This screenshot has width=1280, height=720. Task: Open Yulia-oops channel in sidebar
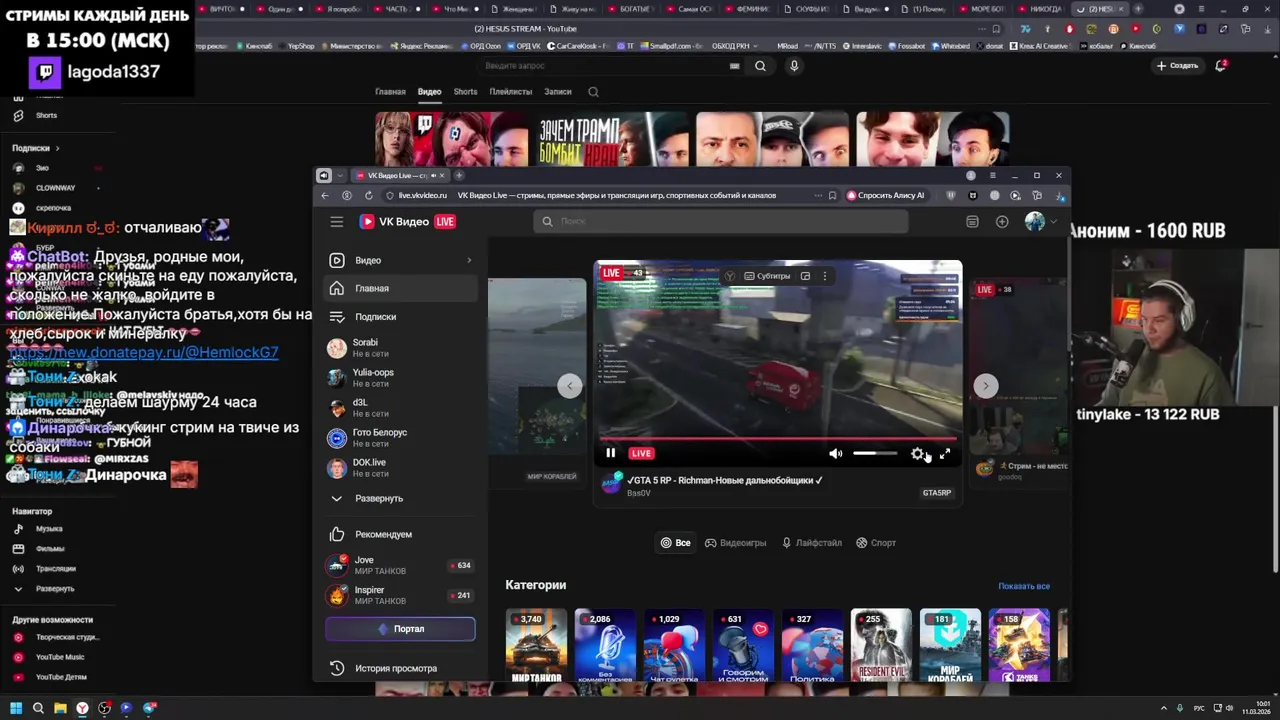[400, 378]
